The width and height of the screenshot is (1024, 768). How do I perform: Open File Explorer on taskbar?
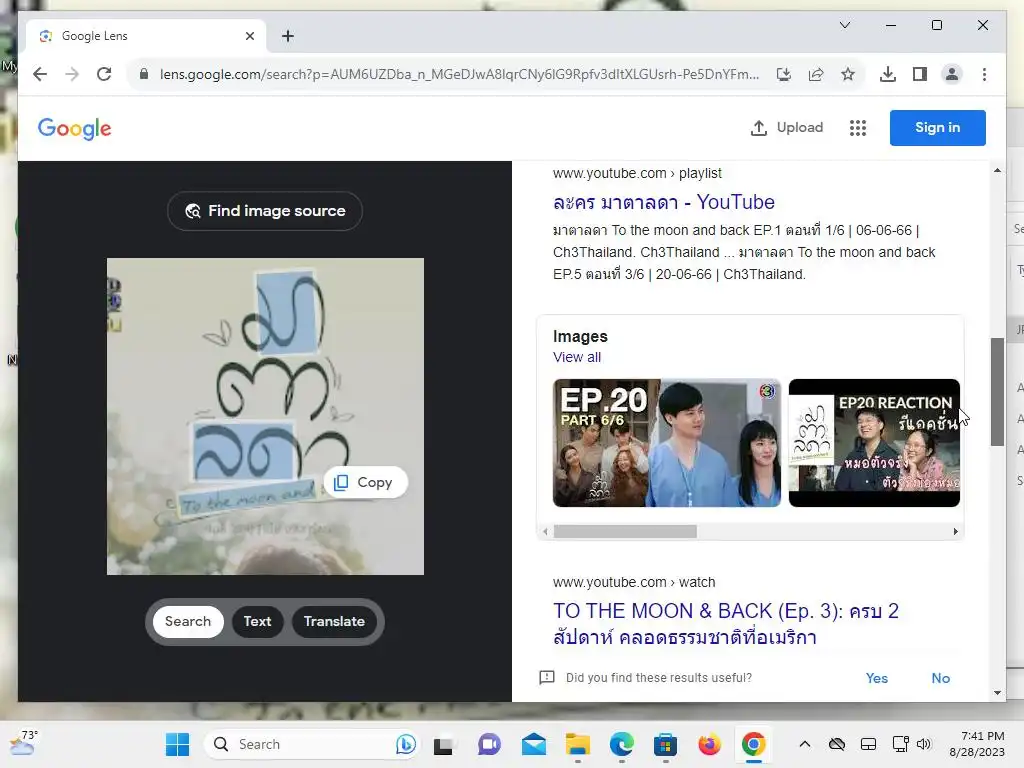[577, 744]
